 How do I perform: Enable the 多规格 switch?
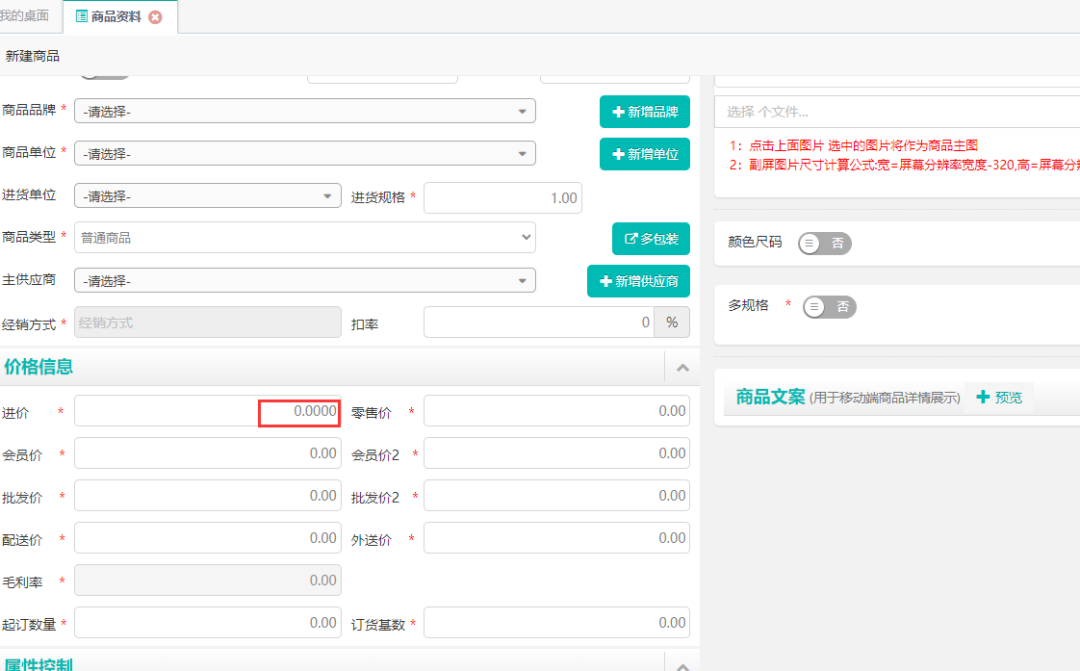click(829, 307)
